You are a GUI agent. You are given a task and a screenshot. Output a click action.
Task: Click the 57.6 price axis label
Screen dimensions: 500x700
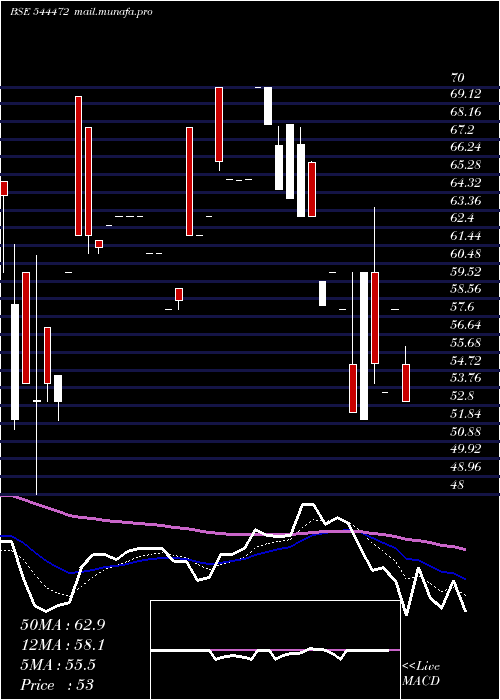coord(462,307)
